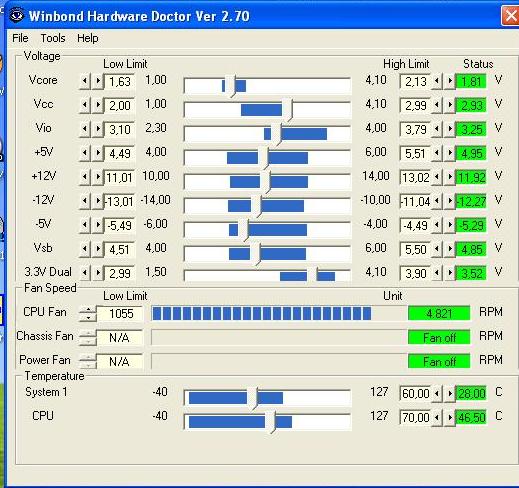Click the Vcore high limit field 2,13
Screen dimensions: 519x488
[415, 82]
